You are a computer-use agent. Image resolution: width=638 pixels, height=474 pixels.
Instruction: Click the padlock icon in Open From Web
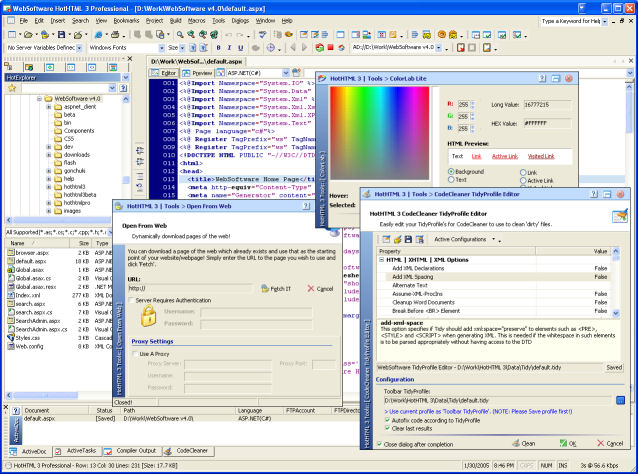(x=149, y=316)
